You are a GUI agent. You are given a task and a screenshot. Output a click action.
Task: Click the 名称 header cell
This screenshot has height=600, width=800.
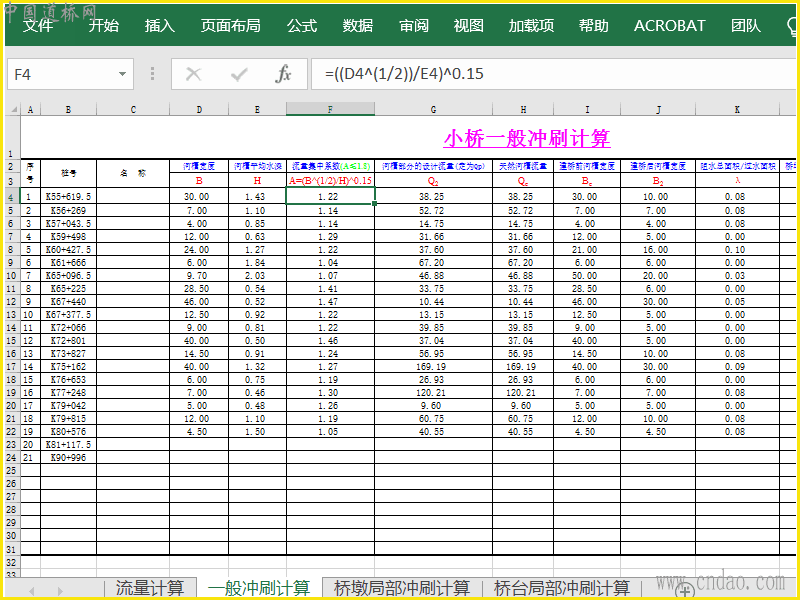(133, 173)
